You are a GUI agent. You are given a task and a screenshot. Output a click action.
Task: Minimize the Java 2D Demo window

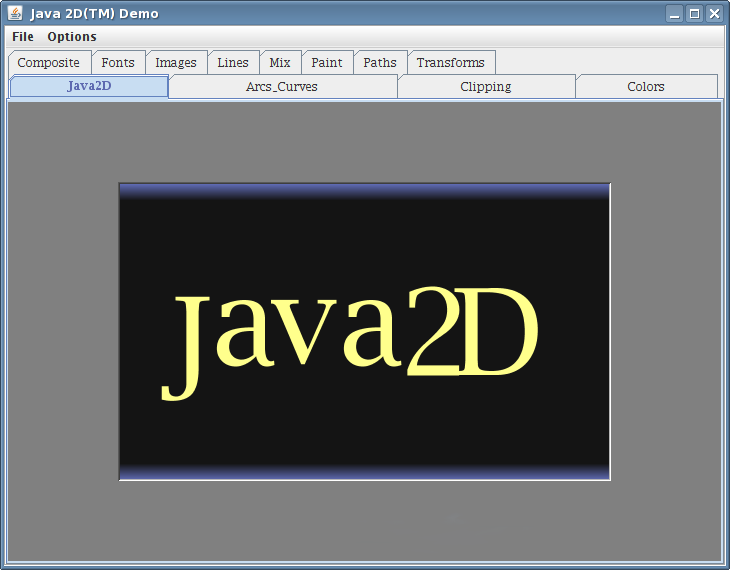click(x=674, y=14)
